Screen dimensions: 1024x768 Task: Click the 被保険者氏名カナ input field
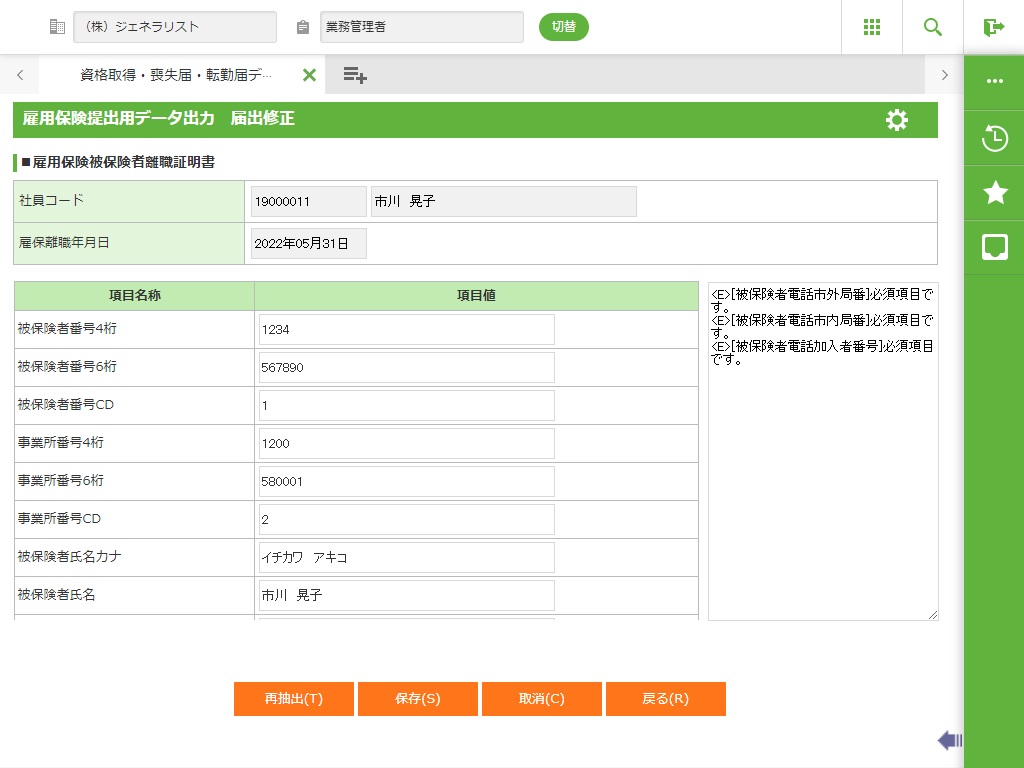pyautogui.click(x=406, y=558)
